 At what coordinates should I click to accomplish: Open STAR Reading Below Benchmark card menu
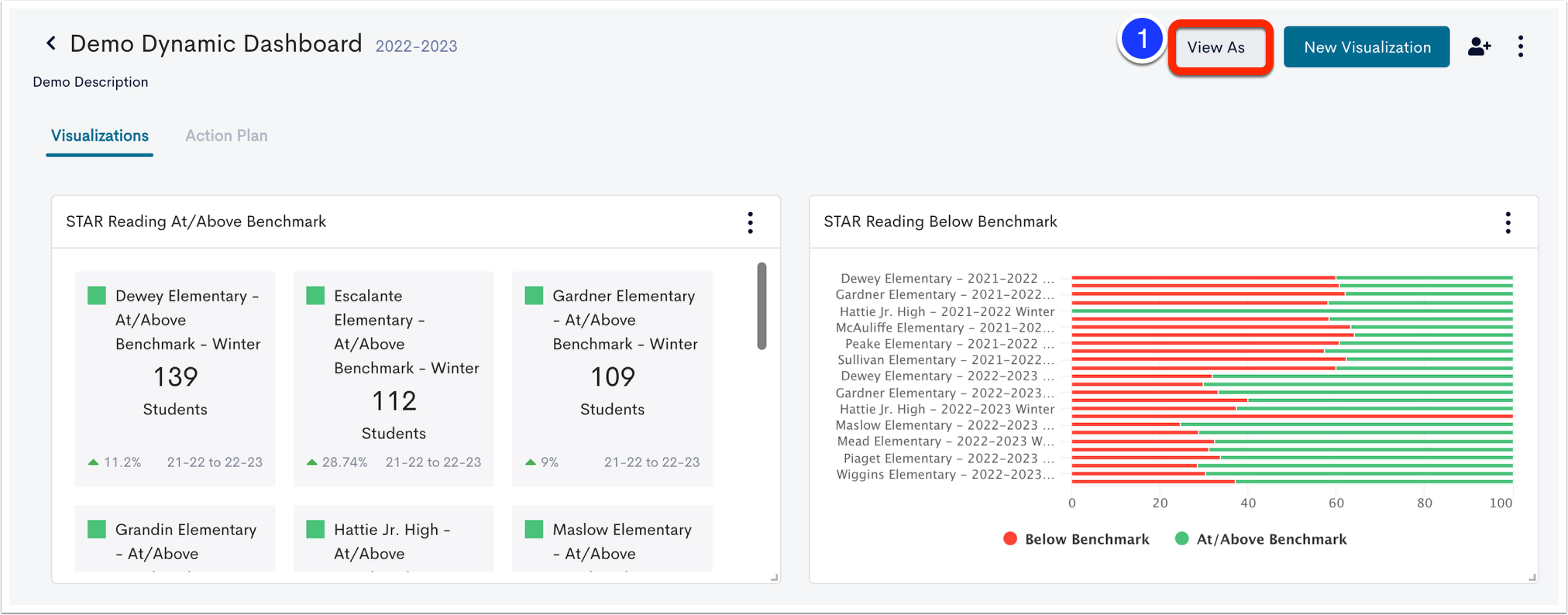(x=1508, y=222)
